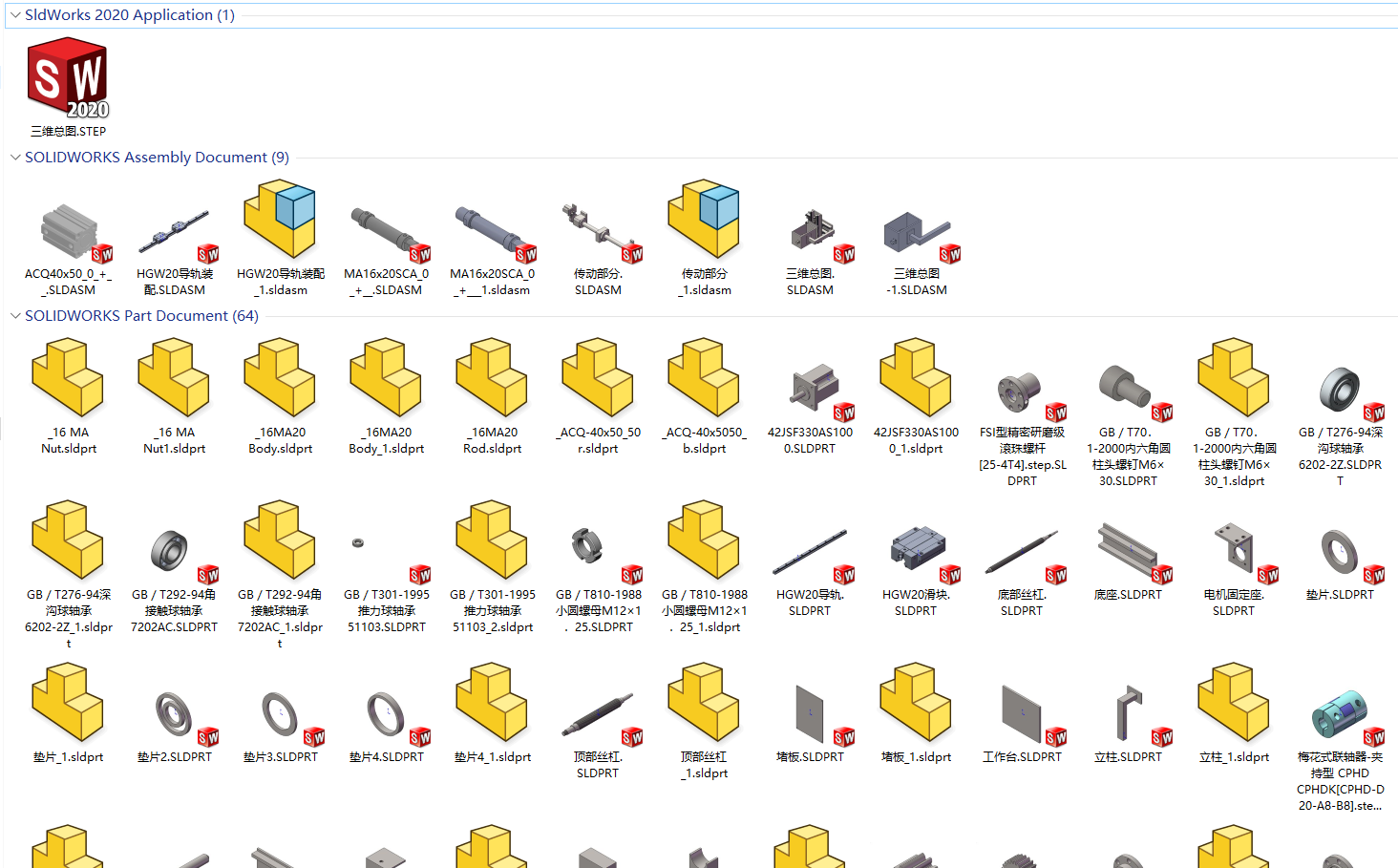Select the 51103_2.sldprt thrust bearing part
Image resolution: width=1398 pixels, height=868 pixels.
[492, 567]
